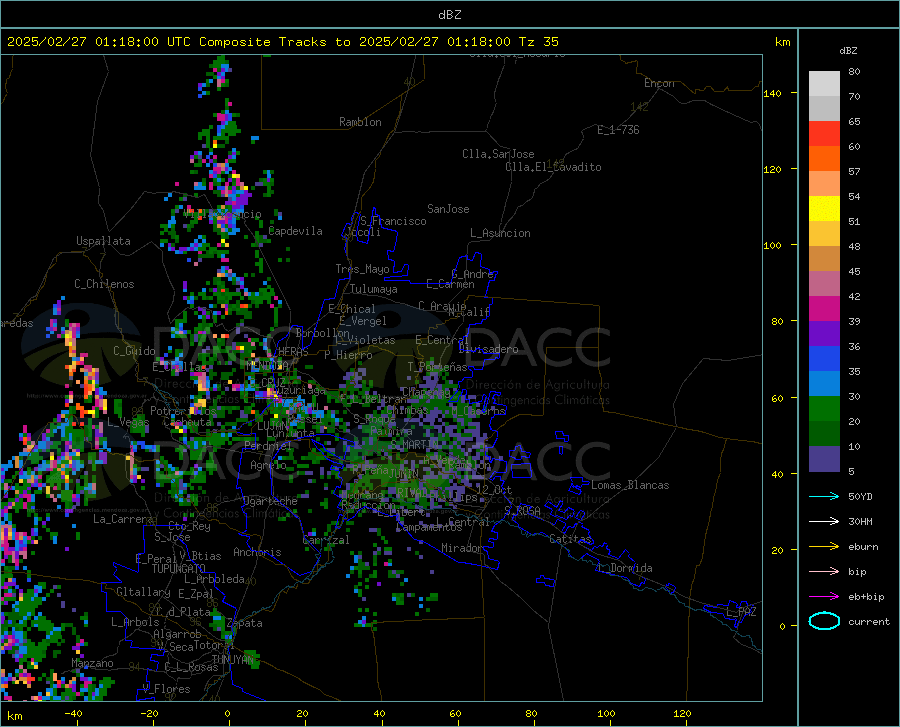Pick the magenta 42 dBZ color swatch

[824, 309]
